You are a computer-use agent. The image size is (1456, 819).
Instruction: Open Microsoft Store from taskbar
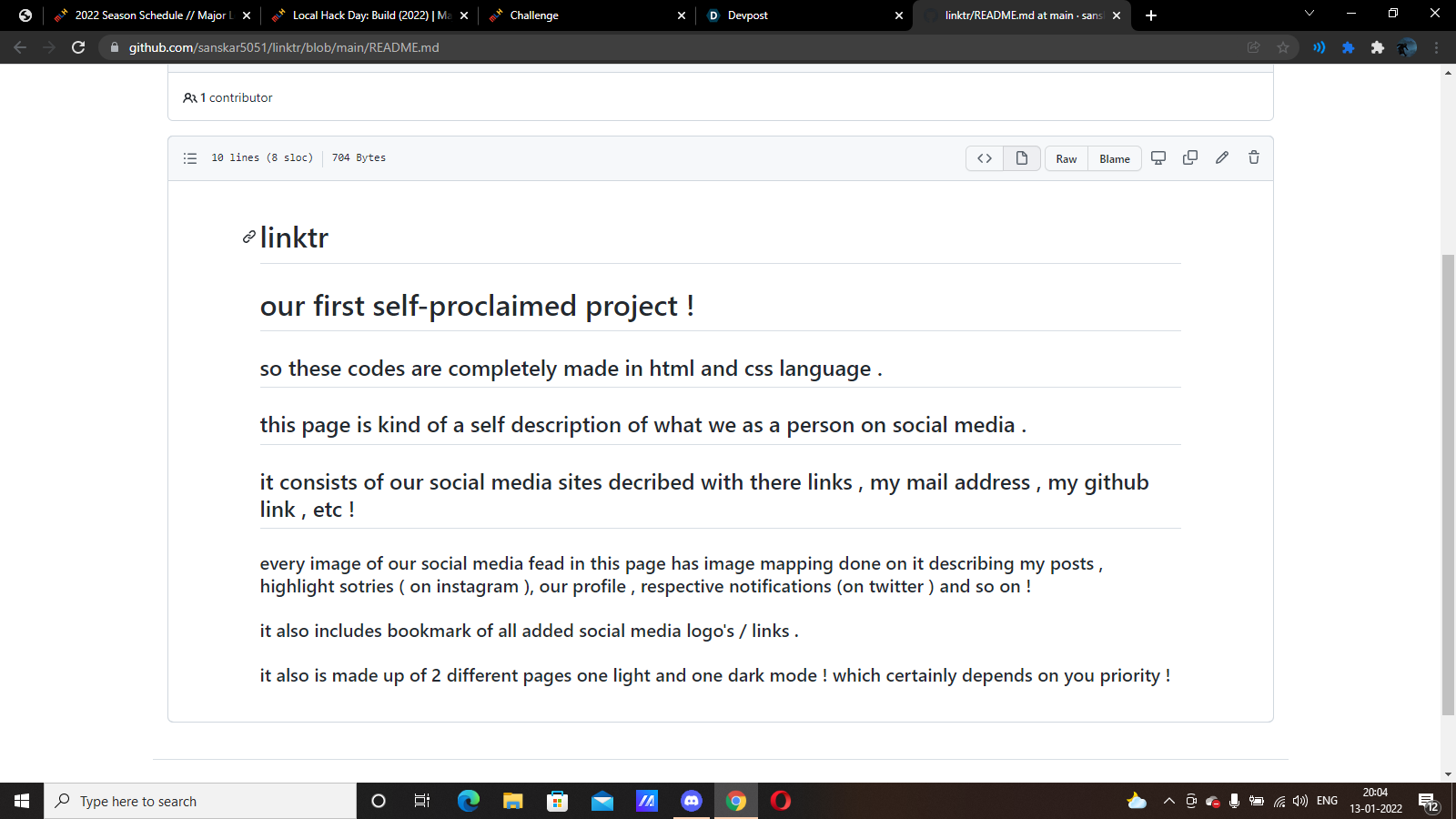[x=558, y=801]
